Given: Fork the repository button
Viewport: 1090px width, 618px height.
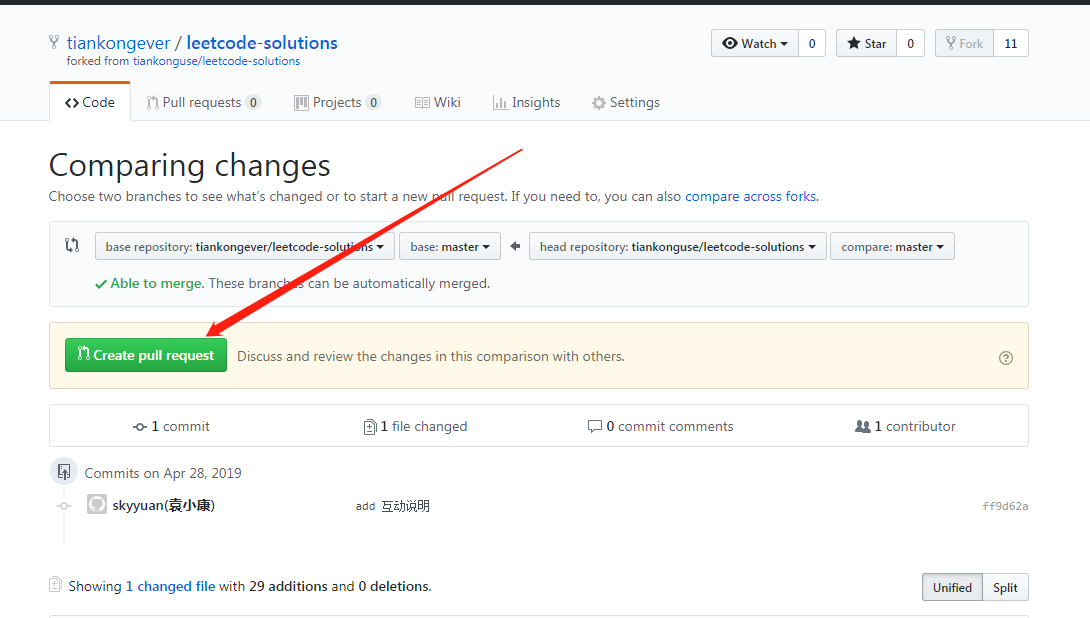Looking at the screenshot, I should click(964, 43).
